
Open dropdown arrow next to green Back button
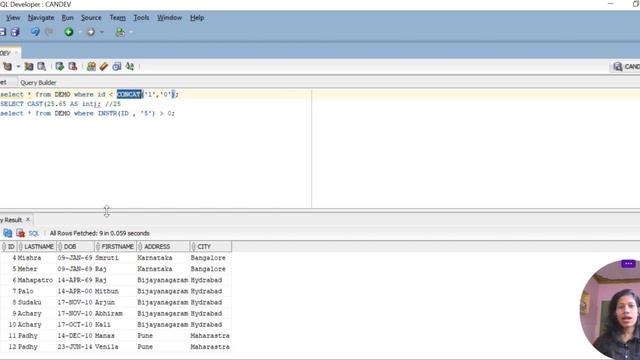pos(80,32)
